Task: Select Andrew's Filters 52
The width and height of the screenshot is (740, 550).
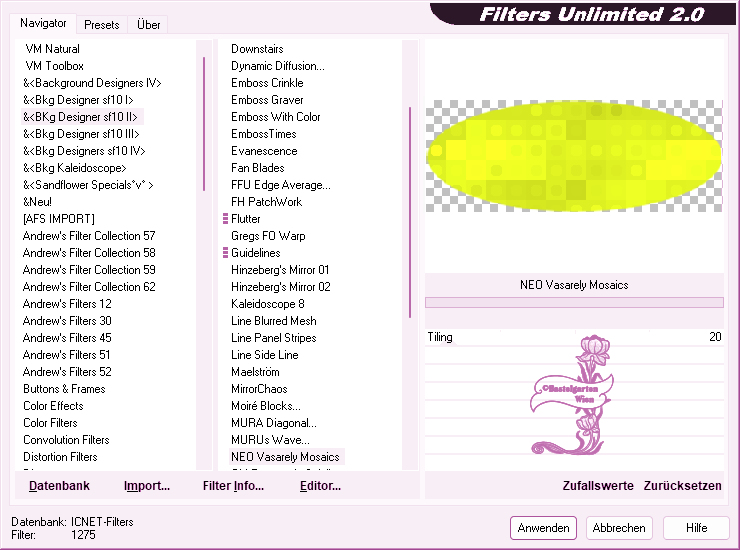Action: [67, 372]
